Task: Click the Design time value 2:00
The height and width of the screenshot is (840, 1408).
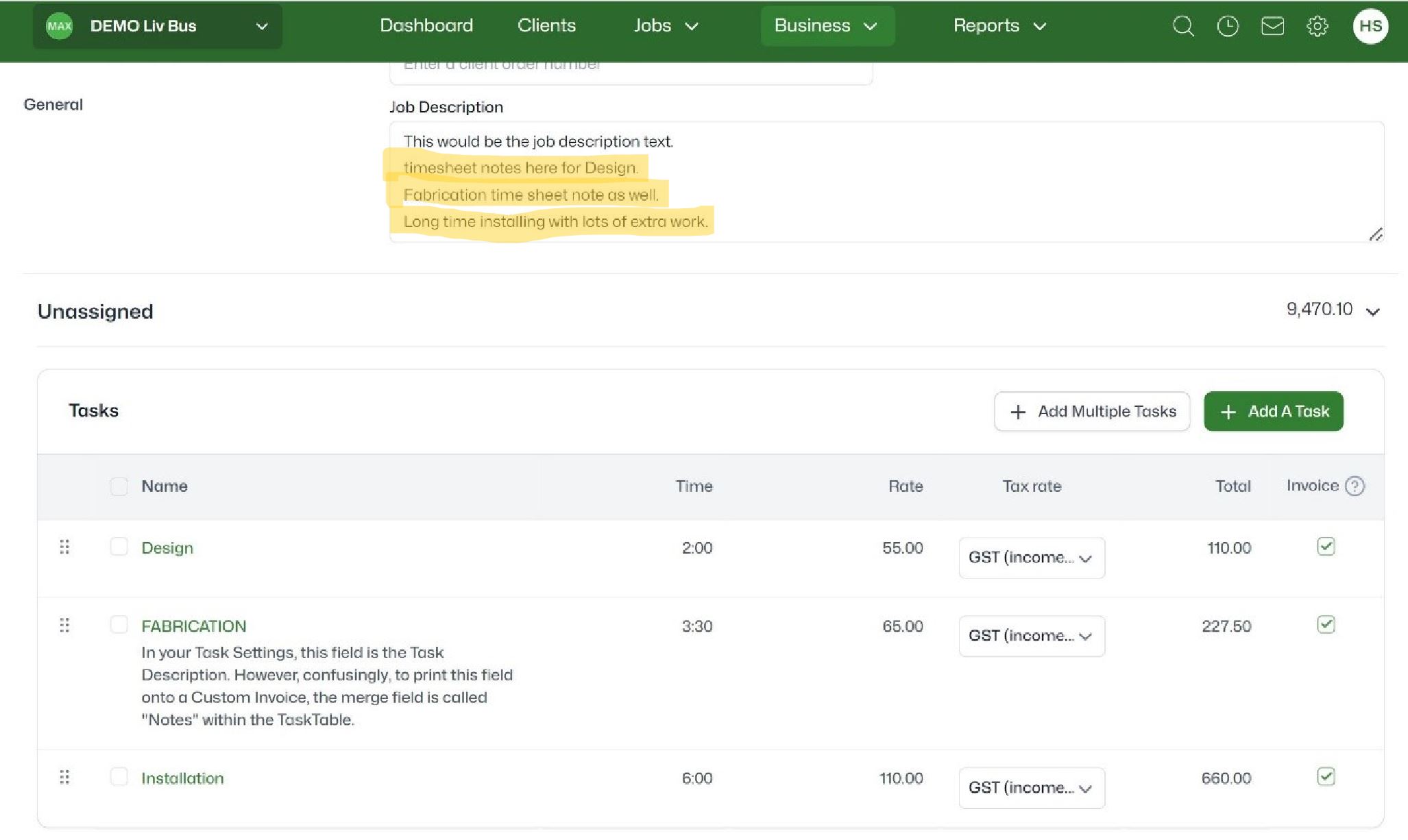Action: click(x=697, y=548)
